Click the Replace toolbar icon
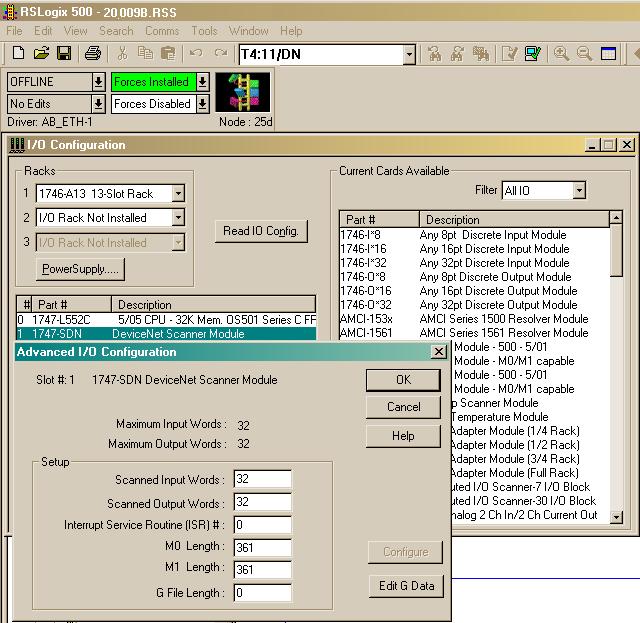640x623 pixels. pyautogui.click(x=480, y=53)
